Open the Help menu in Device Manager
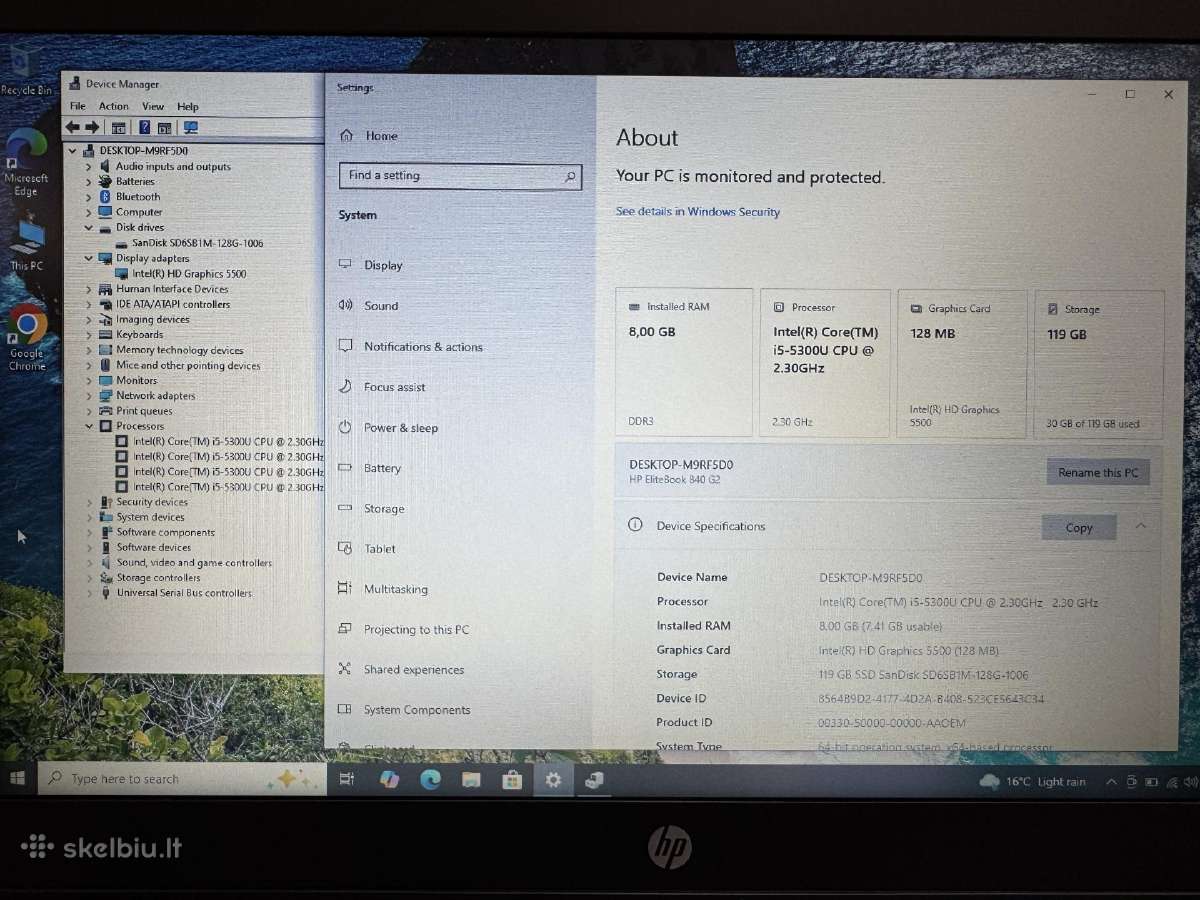This screenshot has height=900, width=1200. [x=188, y=106]
